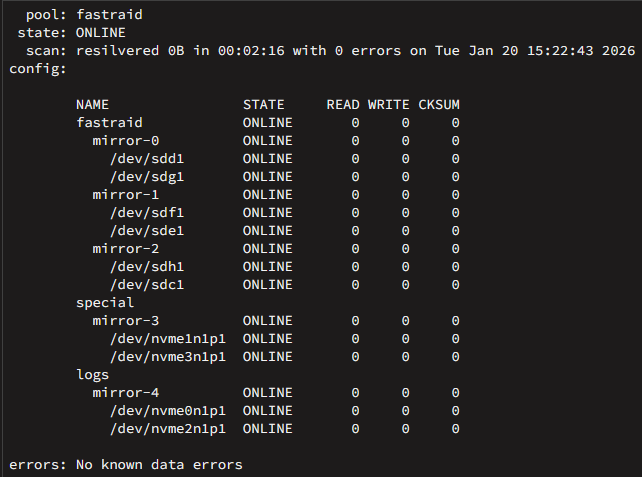Click the CKSUM column header
The height and width of the screenshot is (477, 642).
click(439, 105)
